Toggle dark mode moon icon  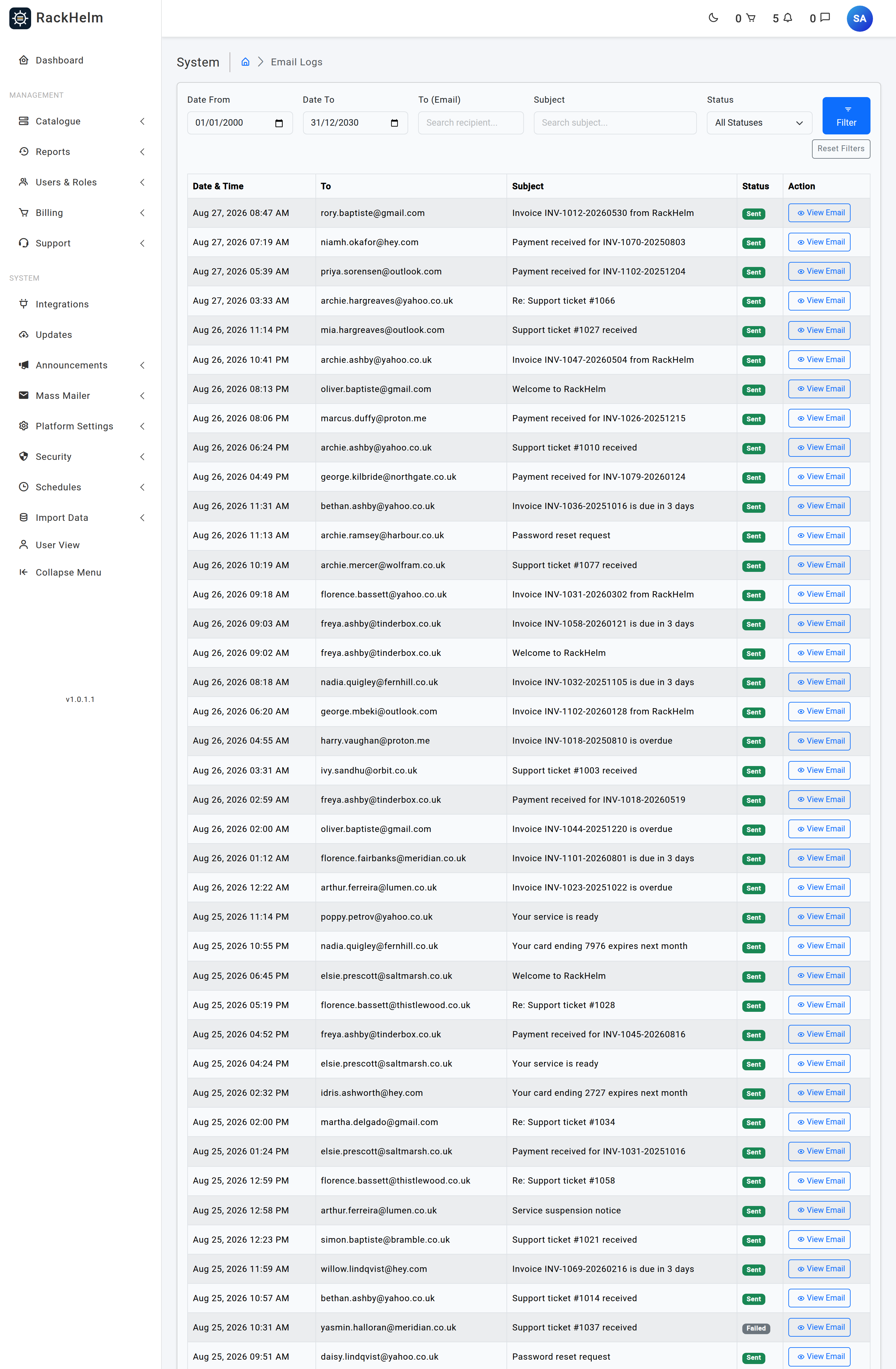click(713, 18)
